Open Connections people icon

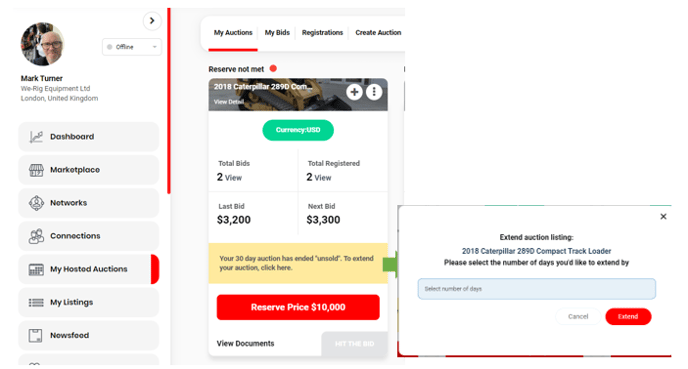pos(36,236)
